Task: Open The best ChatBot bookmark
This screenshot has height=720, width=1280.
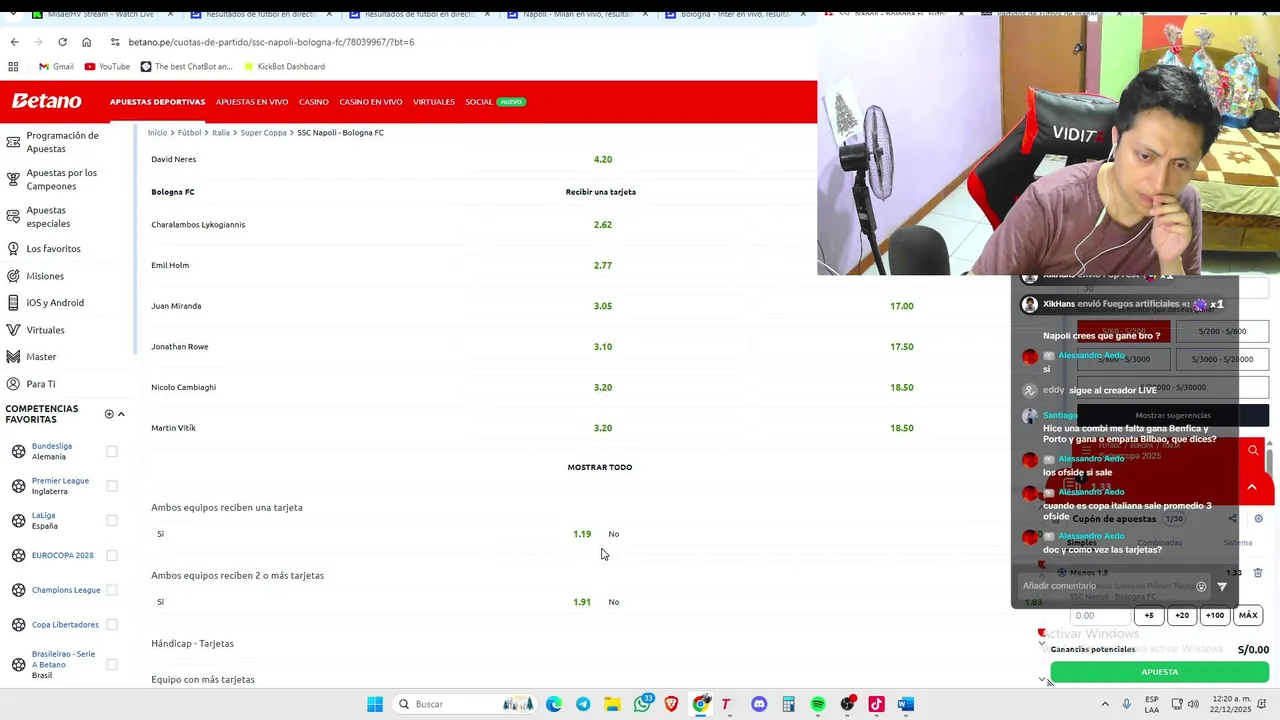Action: pyautogui.click(x=187, y=67)
